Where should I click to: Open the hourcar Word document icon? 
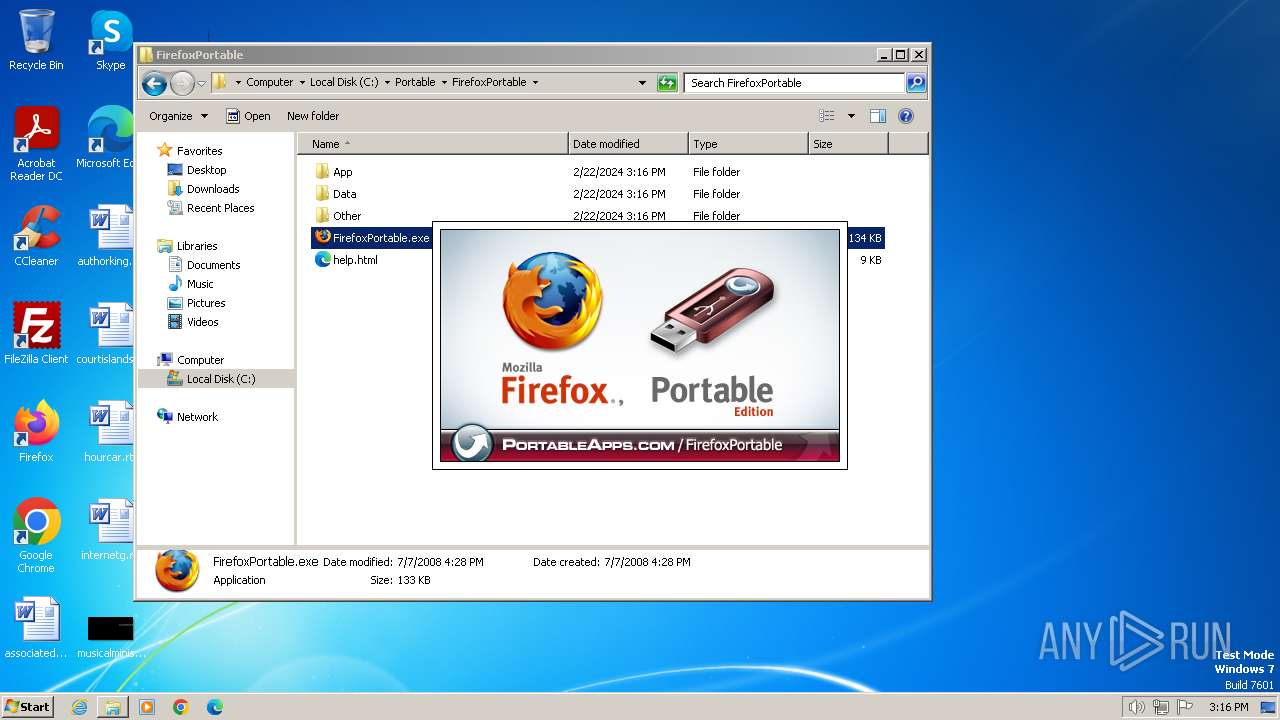pyautogui.click(x=110, y=431)
